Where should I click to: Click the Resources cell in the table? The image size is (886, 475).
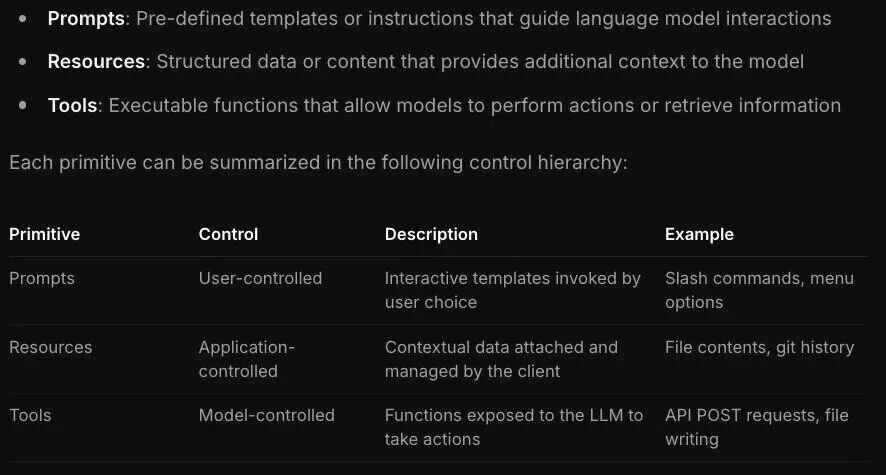click(x=50, y=347)
